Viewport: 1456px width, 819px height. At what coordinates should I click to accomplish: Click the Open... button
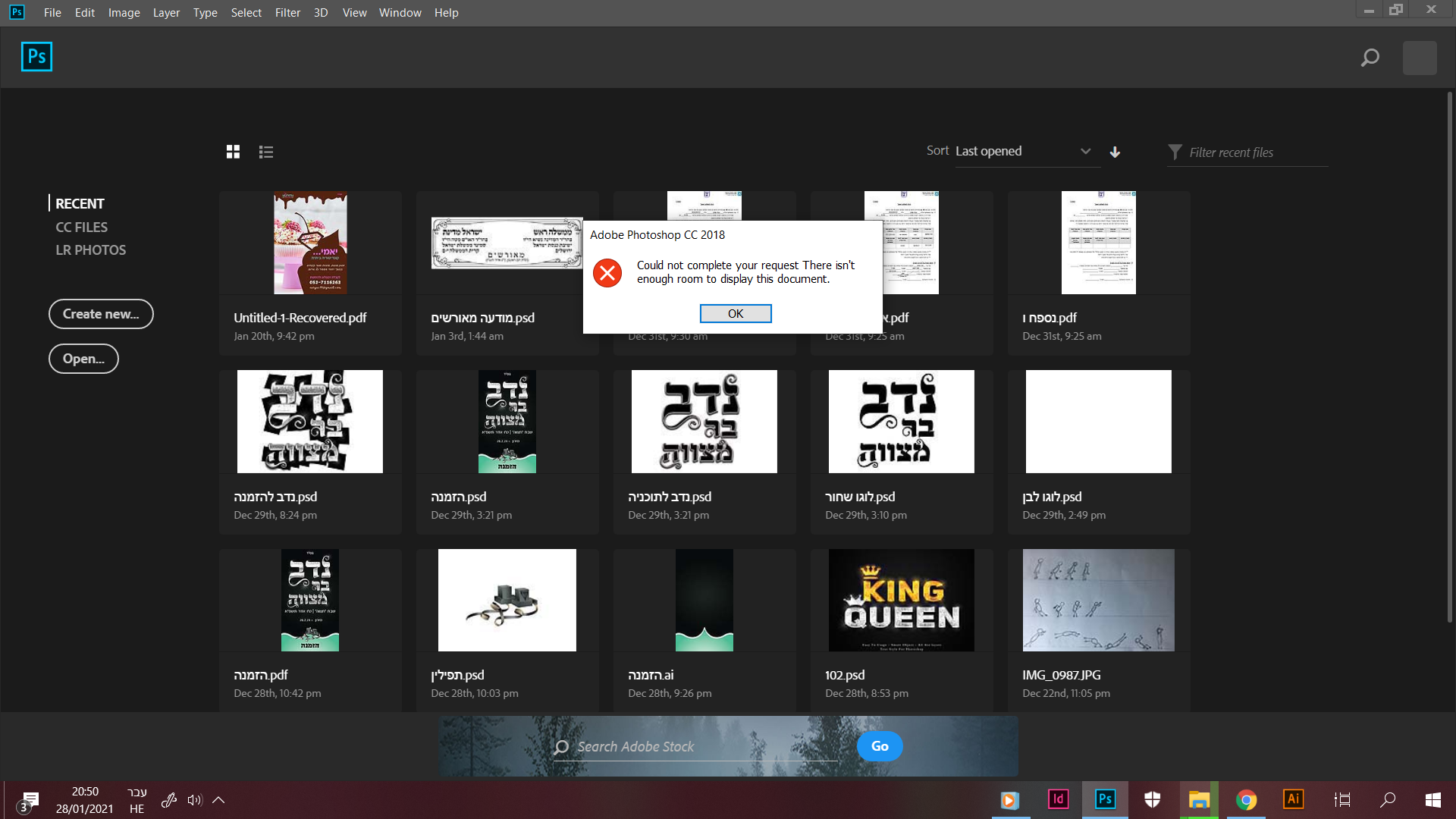(x=83, y=359)
